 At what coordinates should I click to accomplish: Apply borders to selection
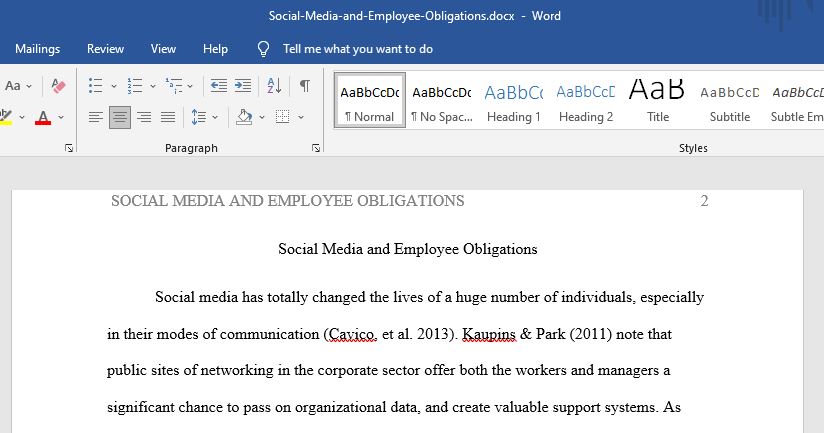tap(283, 117)
